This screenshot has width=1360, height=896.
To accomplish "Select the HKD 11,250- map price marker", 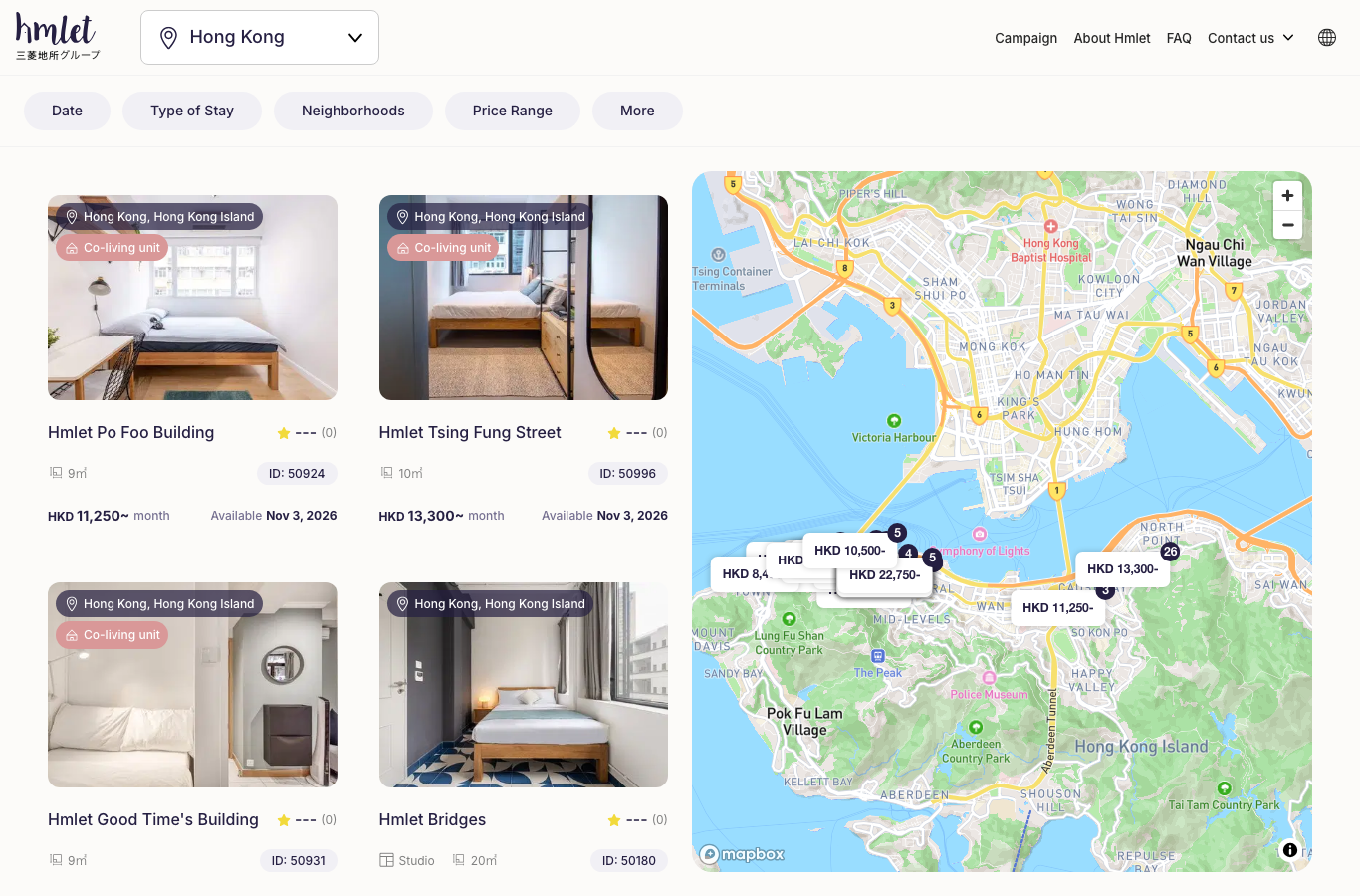I will (1057, 608).
